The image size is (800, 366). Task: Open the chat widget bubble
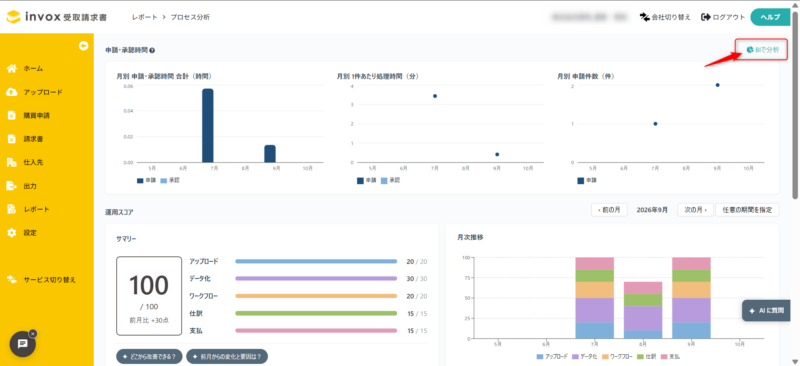point(22,344)
